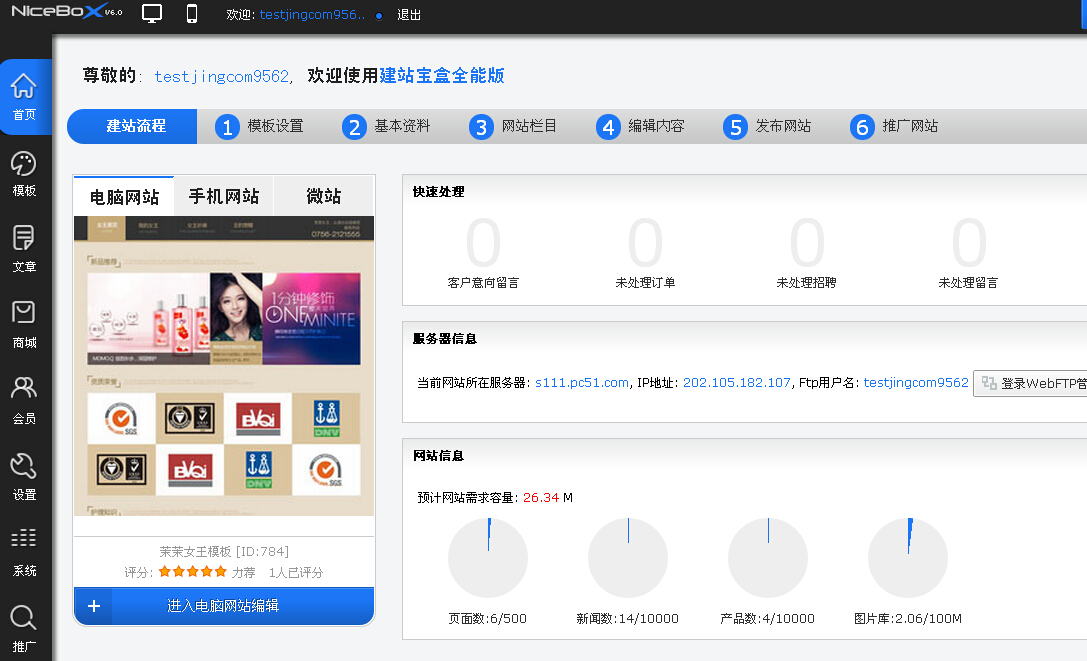
Task: Switch to mobile phone preview icon
Action: coord(192,14)
